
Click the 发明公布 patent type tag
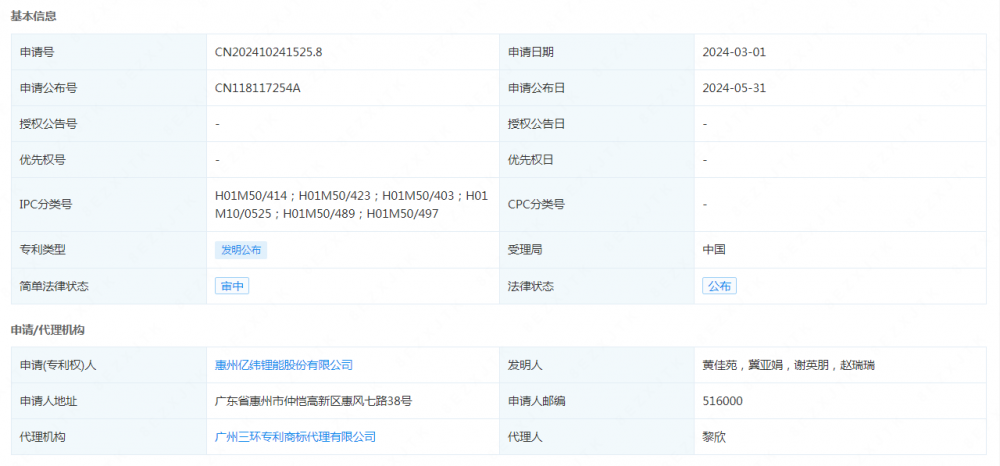click(x=241, y=251)
